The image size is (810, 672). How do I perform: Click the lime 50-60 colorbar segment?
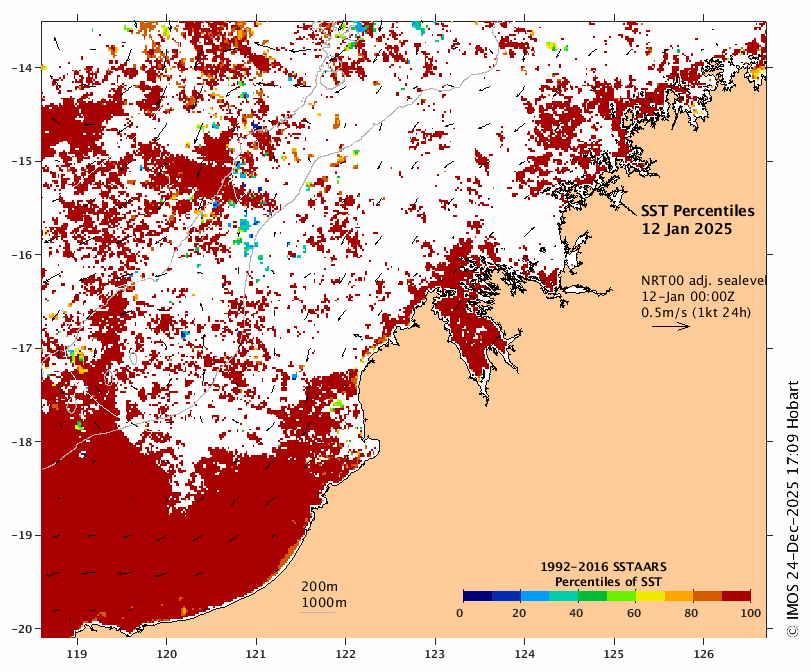point(621,596)
